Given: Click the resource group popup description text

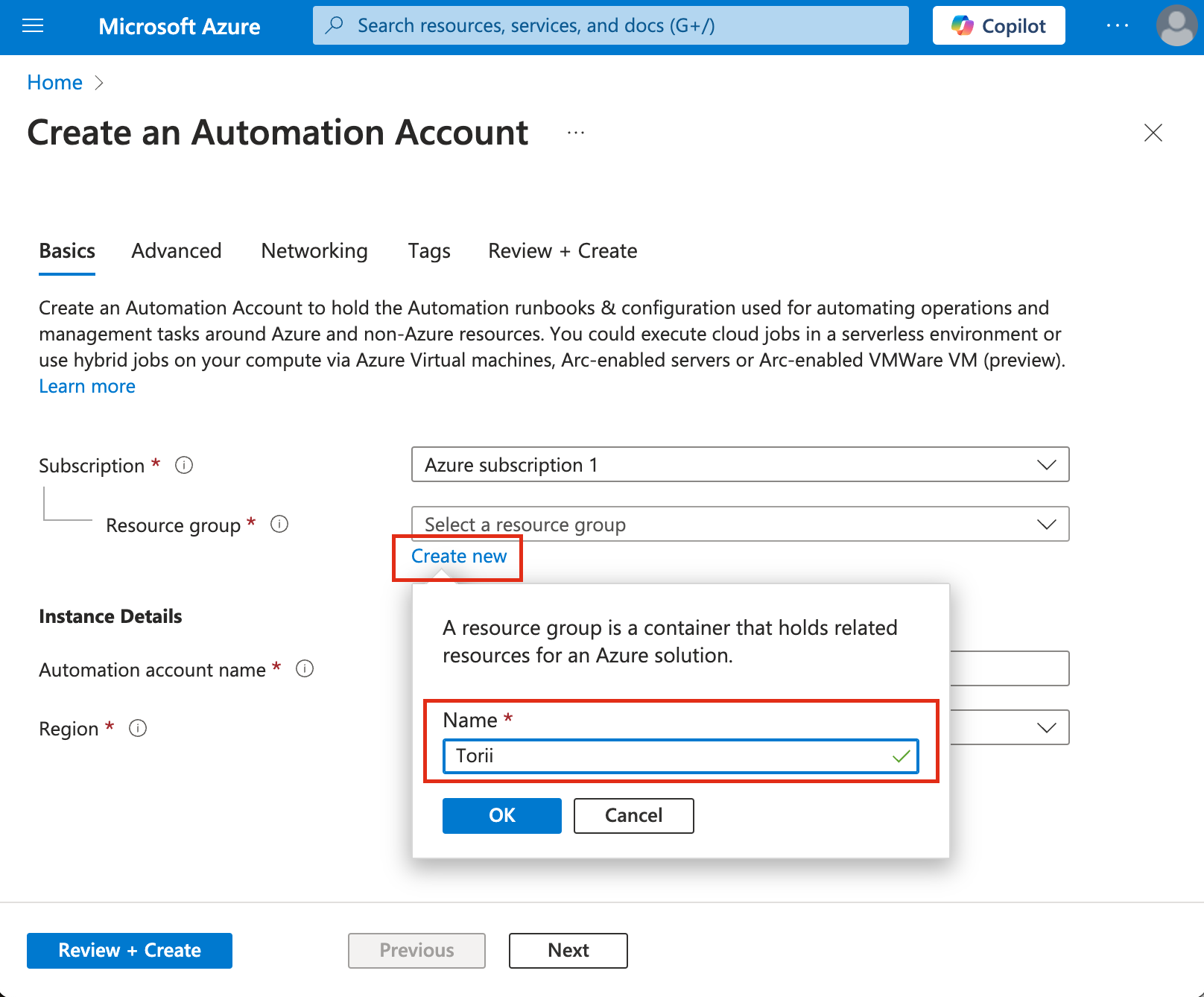Looking at the screenshot, I should click(x=670, y=642).
